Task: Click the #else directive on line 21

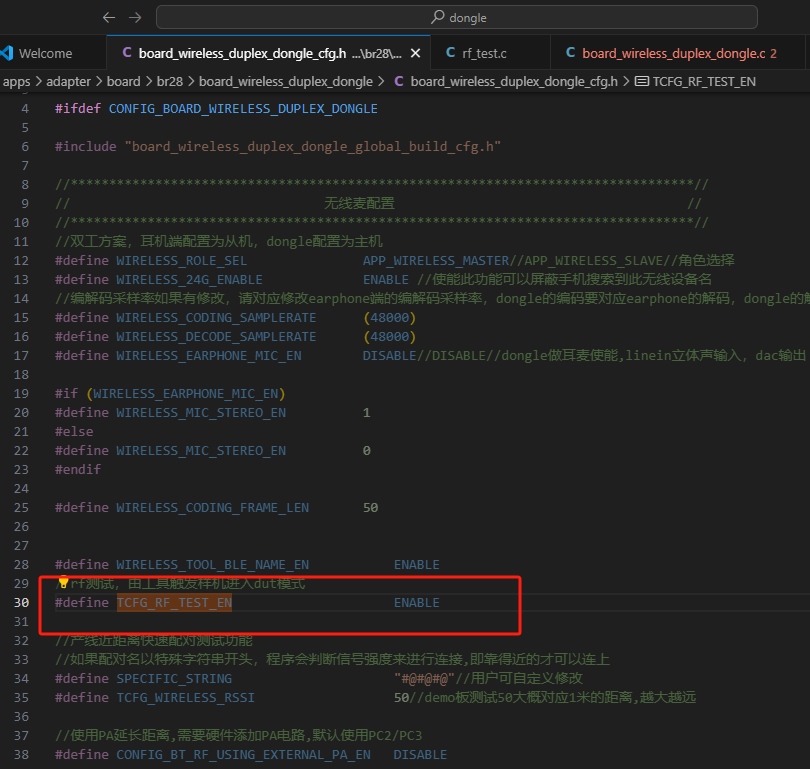Action: tap(74, 432)
